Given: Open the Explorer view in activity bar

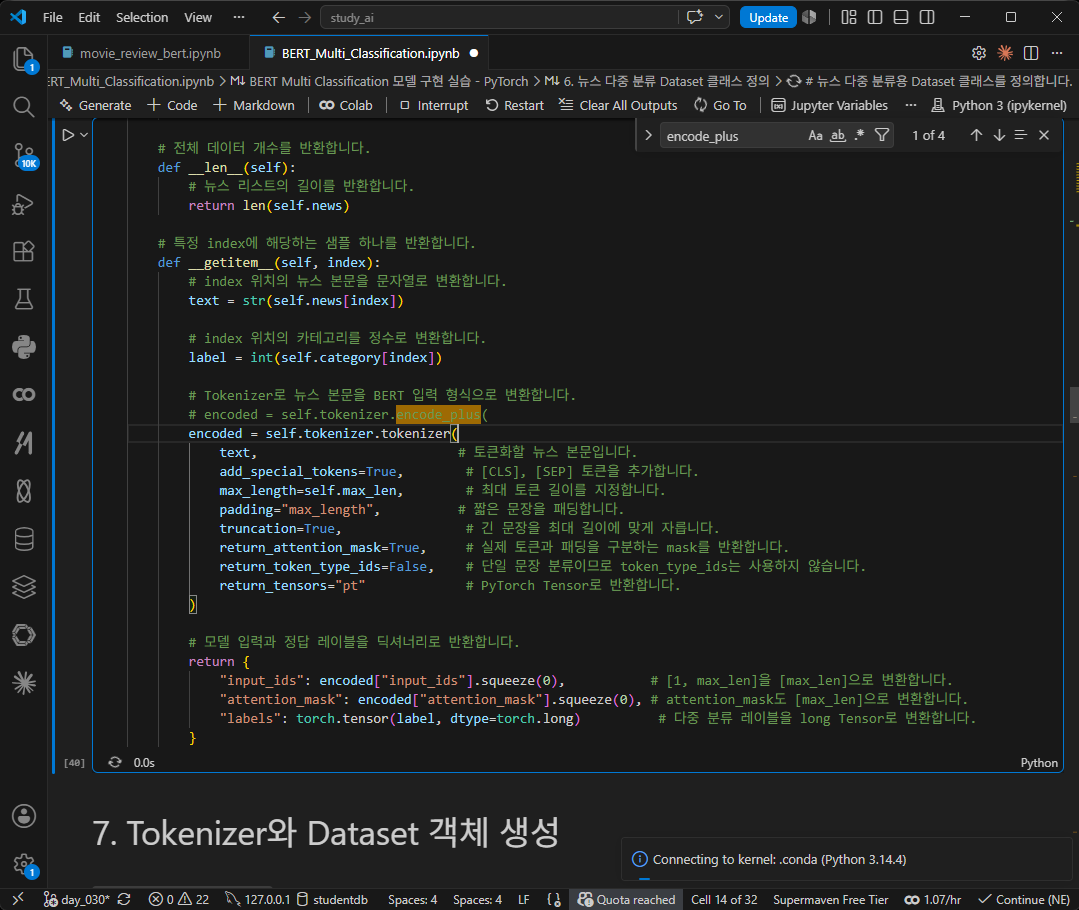Looking at the screenshot, I should pos(23,59).
